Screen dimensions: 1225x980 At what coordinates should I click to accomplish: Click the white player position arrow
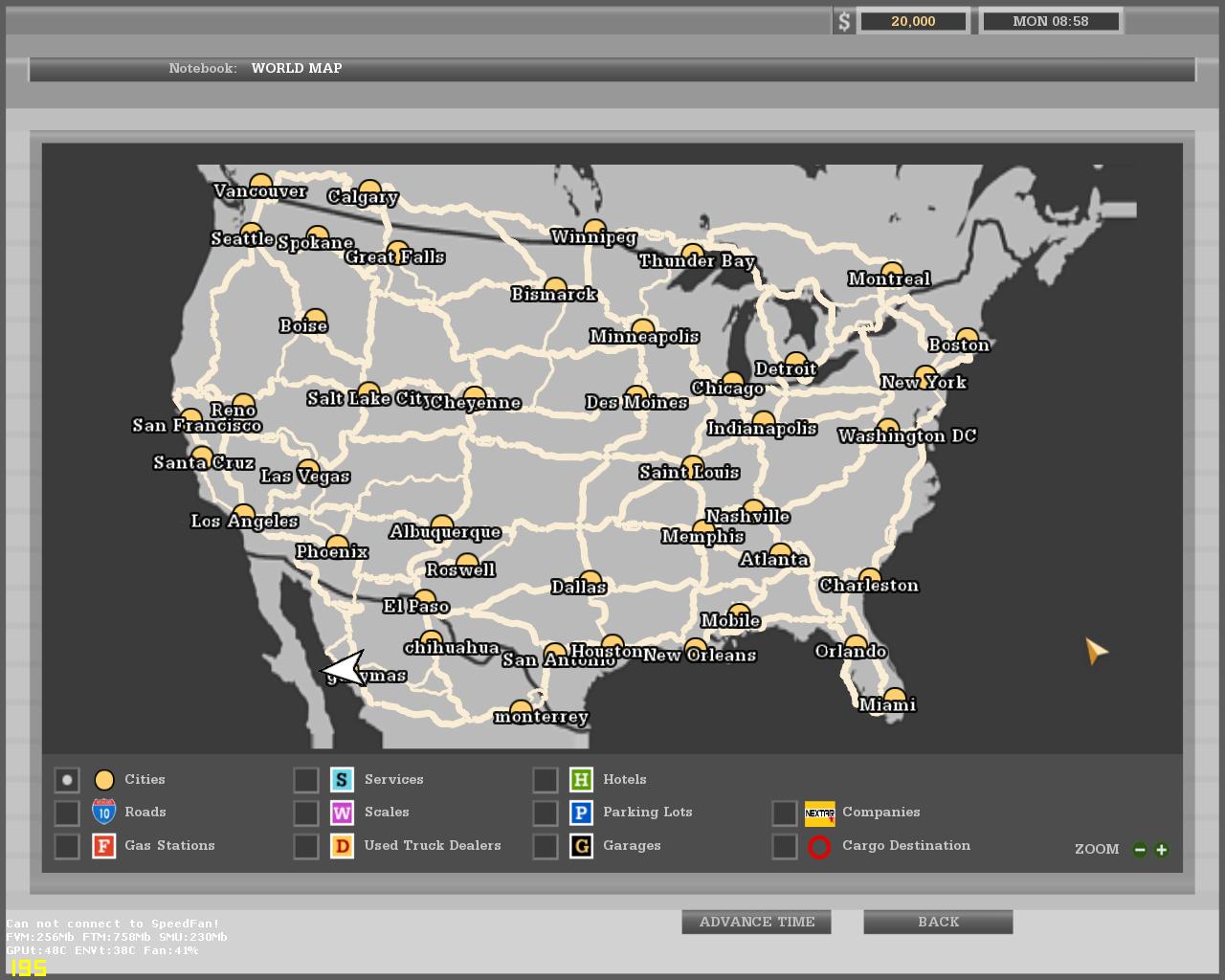[345, 669]
